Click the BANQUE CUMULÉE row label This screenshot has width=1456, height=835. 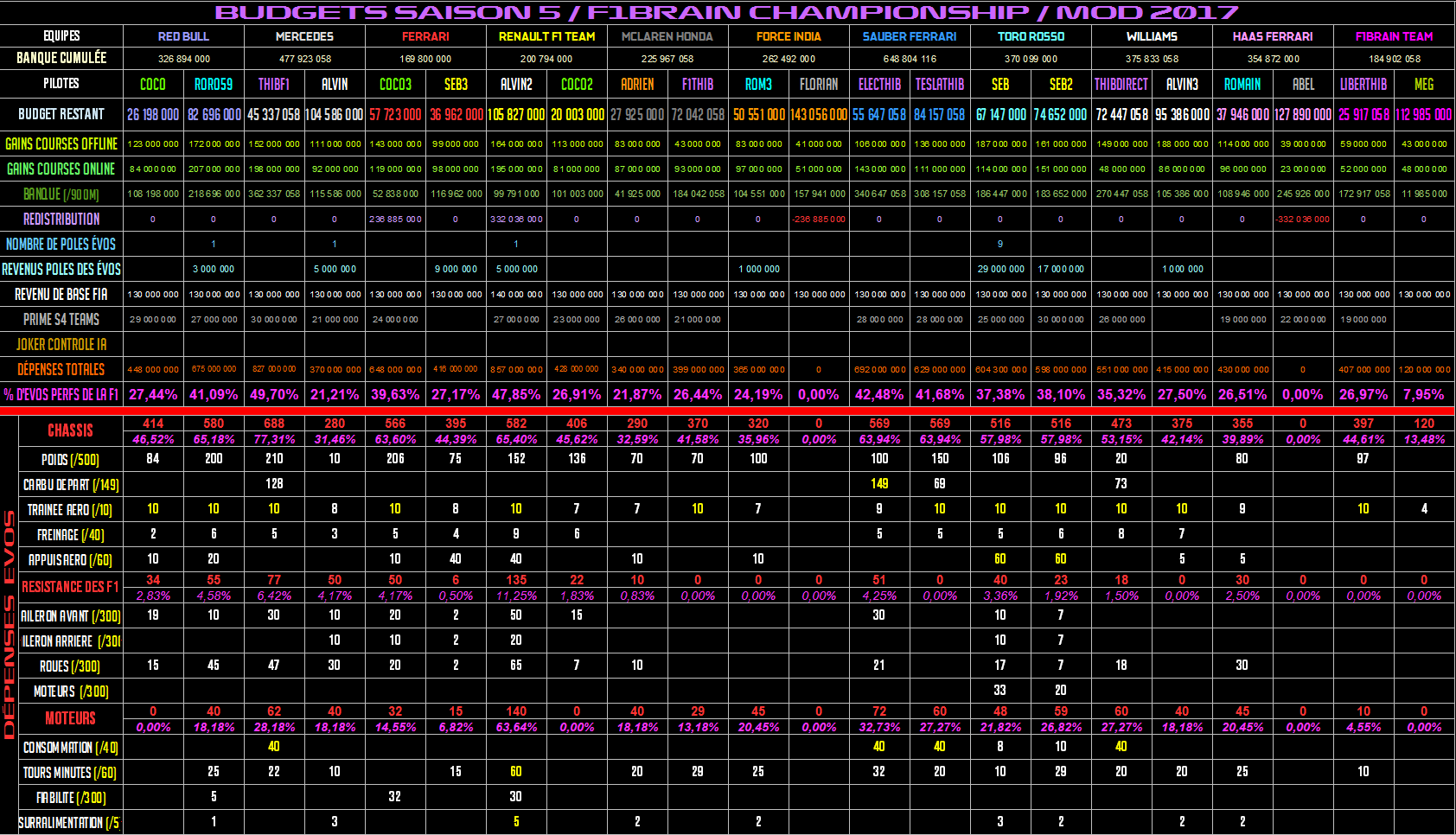[x=61, y=58]
